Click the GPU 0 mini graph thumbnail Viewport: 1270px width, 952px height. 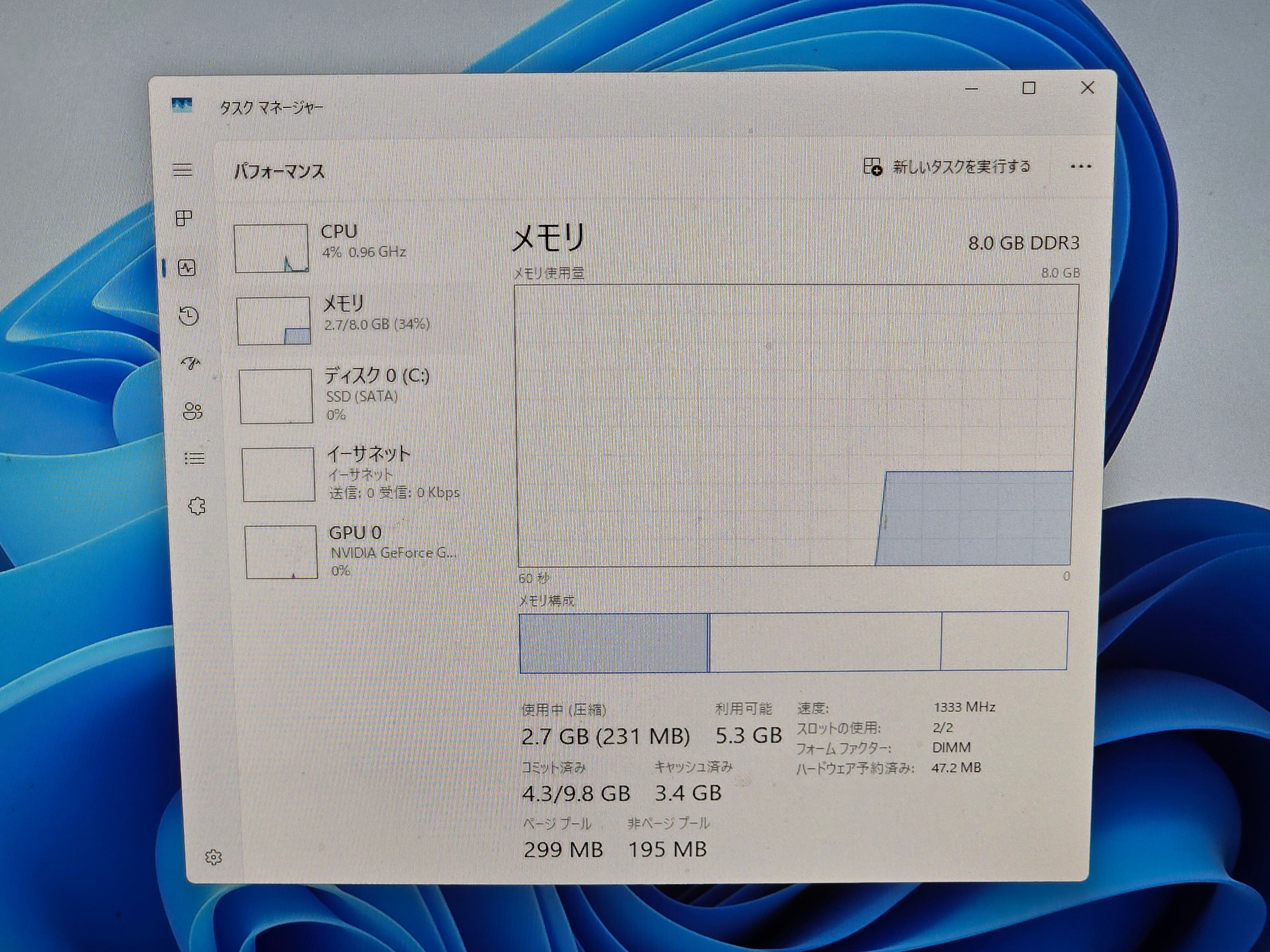click(x=281, y=552)
